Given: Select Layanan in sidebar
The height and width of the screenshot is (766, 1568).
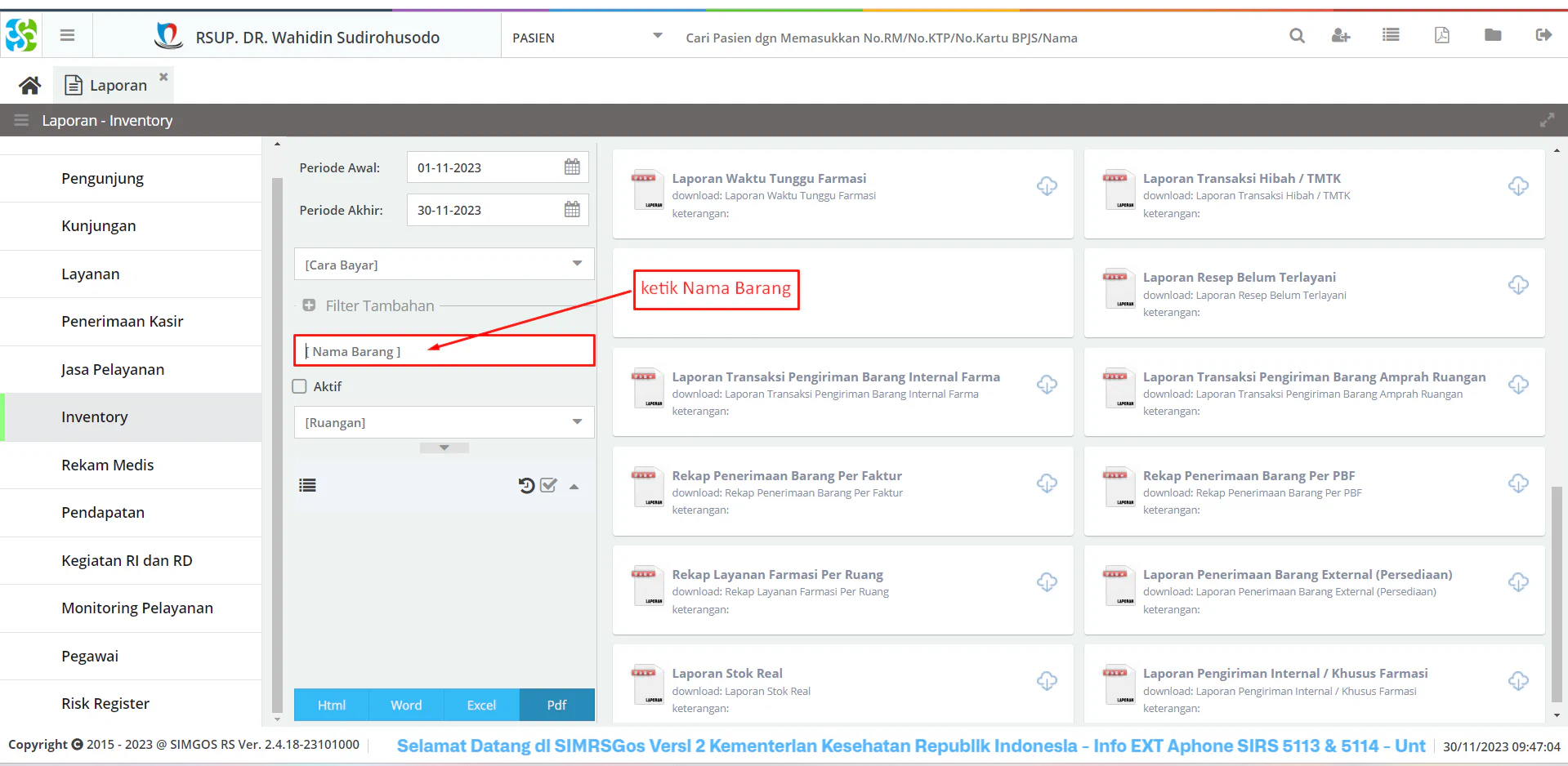Looking at the screenshot, I should coord(131,274).
